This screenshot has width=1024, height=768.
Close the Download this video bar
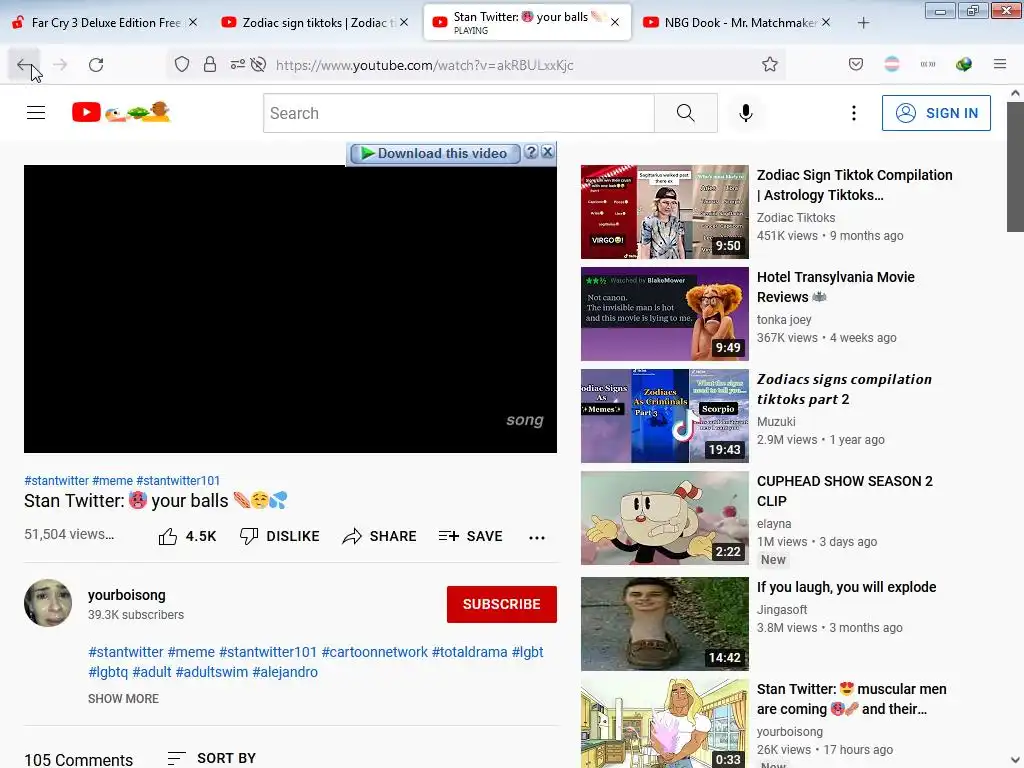[548, 152]
